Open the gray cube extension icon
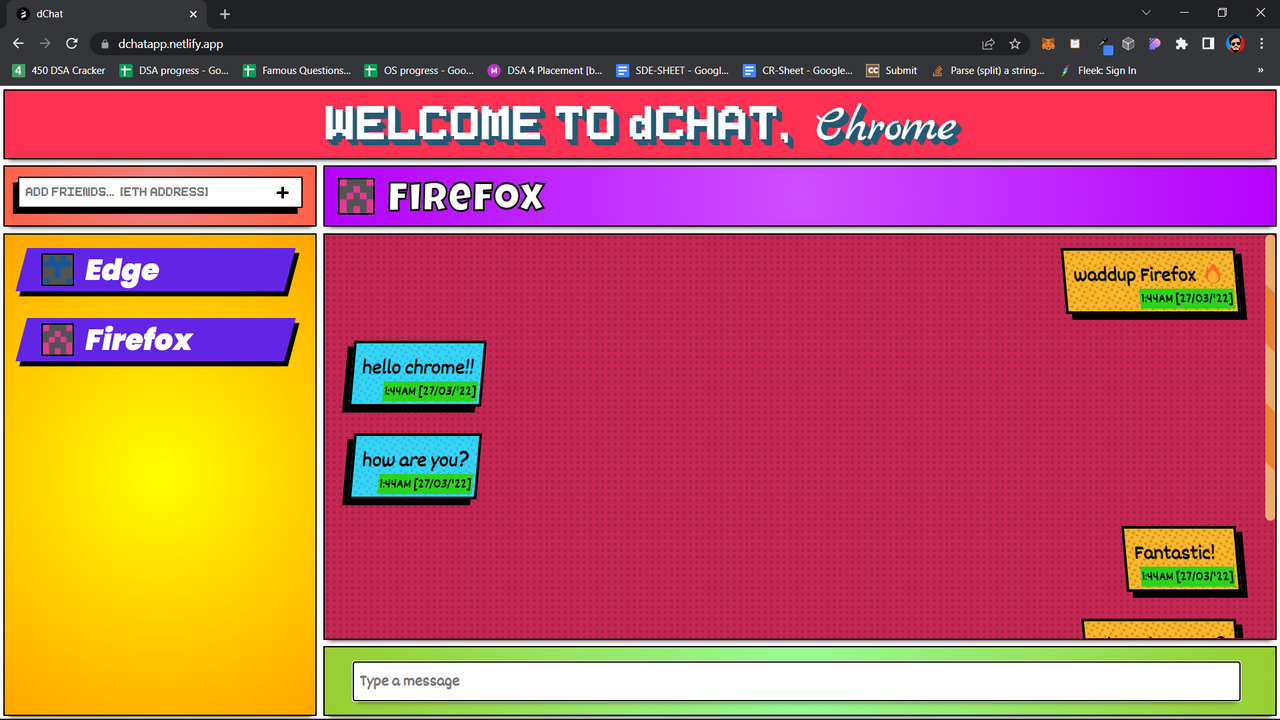The width and height of the screenshot is (1280, 720). 1128,44
